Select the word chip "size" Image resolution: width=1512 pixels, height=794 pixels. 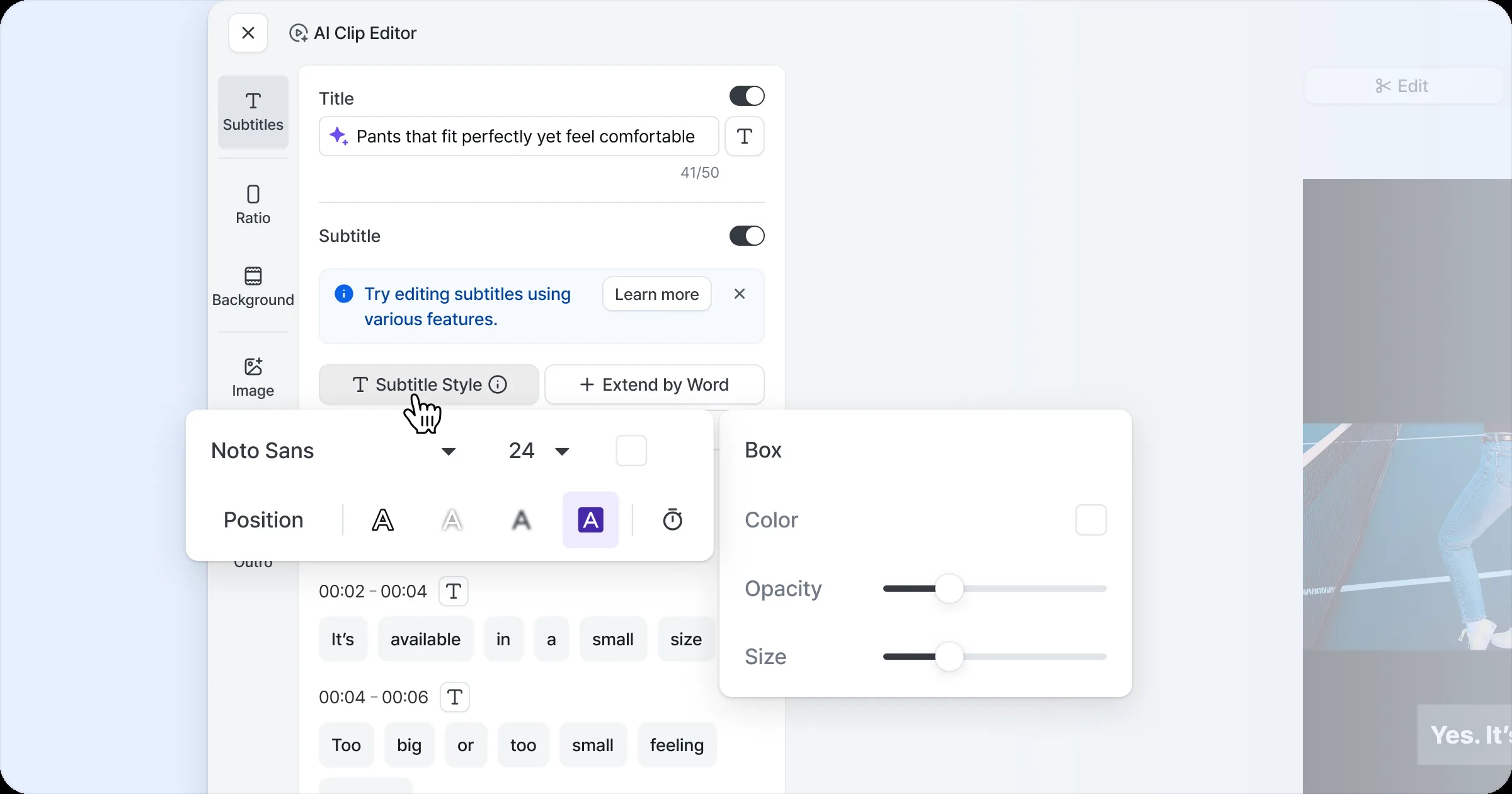(686, 639)
